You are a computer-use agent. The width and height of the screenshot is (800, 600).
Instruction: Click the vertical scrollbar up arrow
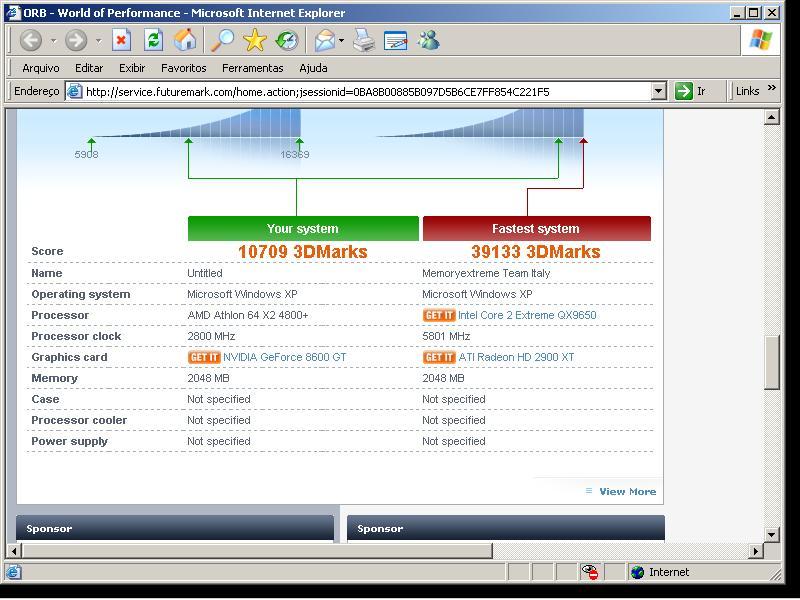click(772, 117)
